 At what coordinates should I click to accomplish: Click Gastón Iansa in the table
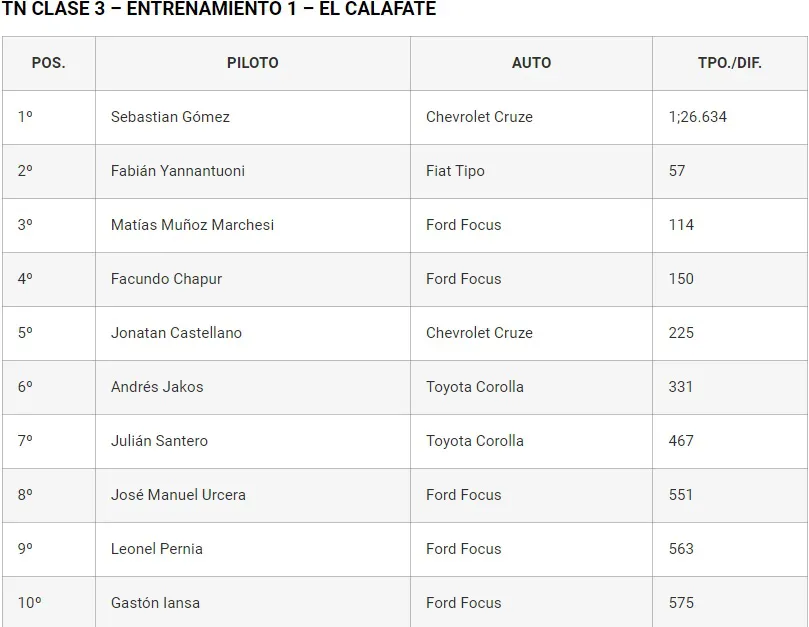tap(155, 603)
